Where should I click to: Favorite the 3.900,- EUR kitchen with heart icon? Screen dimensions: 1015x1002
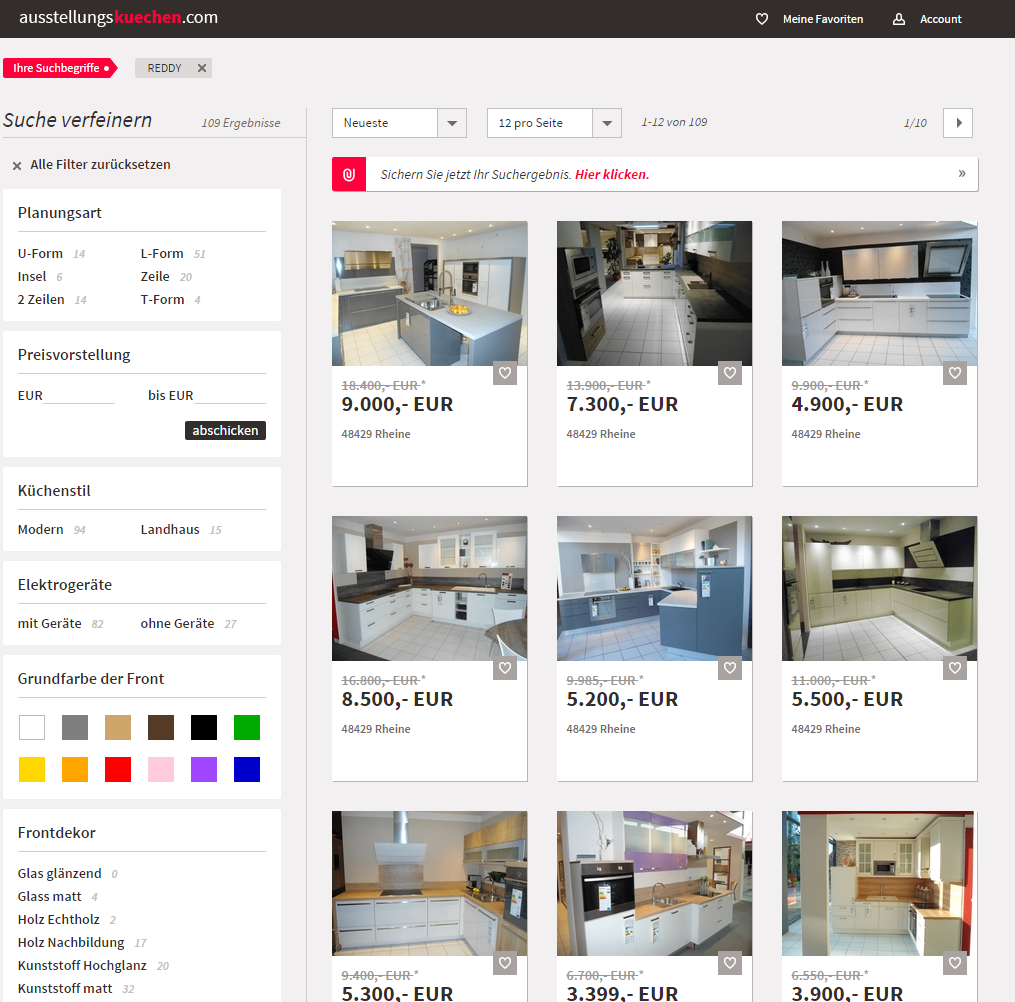[x=955, y=963]
